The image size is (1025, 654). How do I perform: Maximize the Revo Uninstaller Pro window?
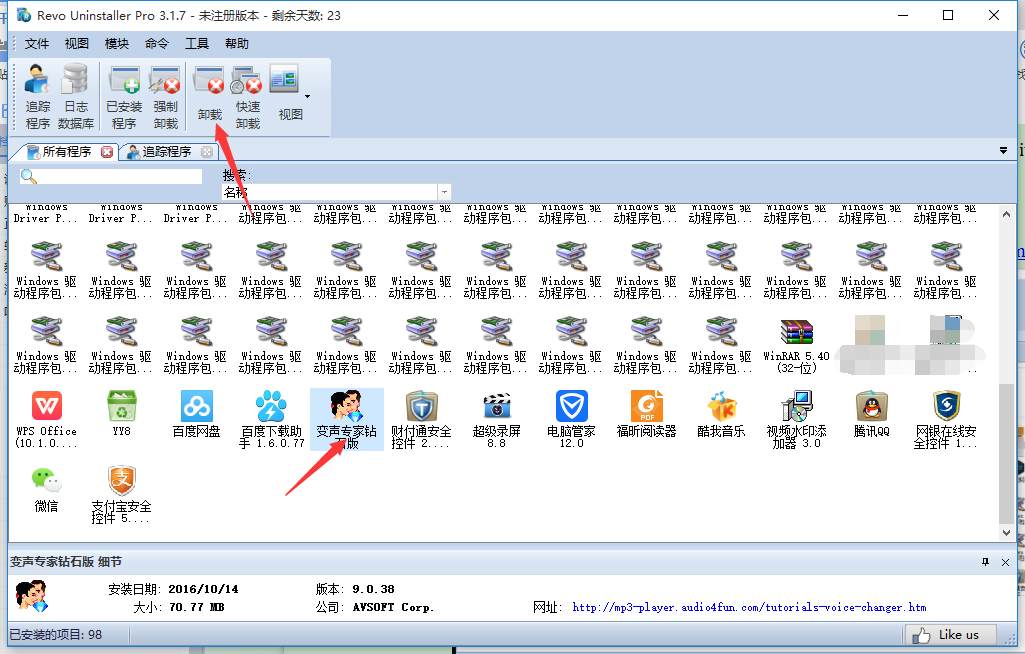[x=948, y=15]
